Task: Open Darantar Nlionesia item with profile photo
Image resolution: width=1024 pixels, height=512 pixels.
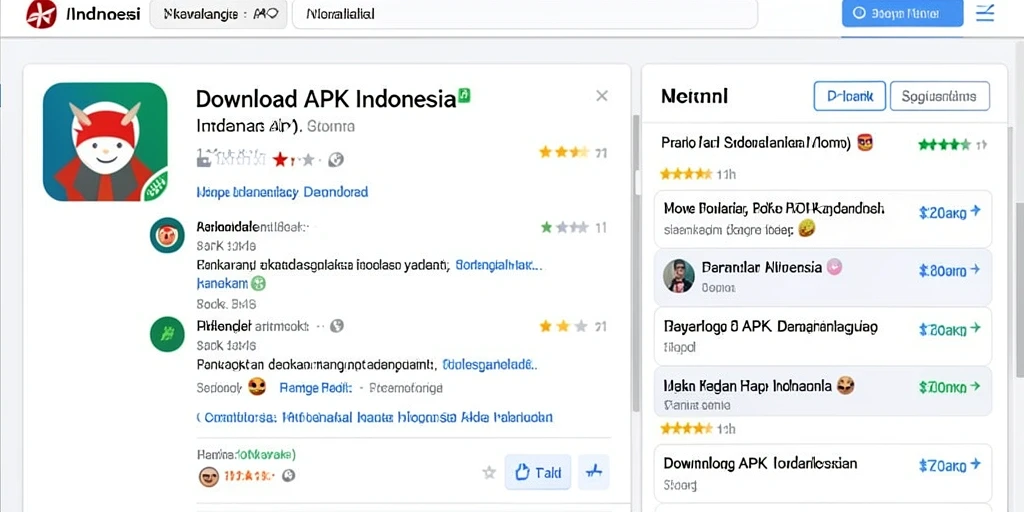Action: click(x=823, y=276)
